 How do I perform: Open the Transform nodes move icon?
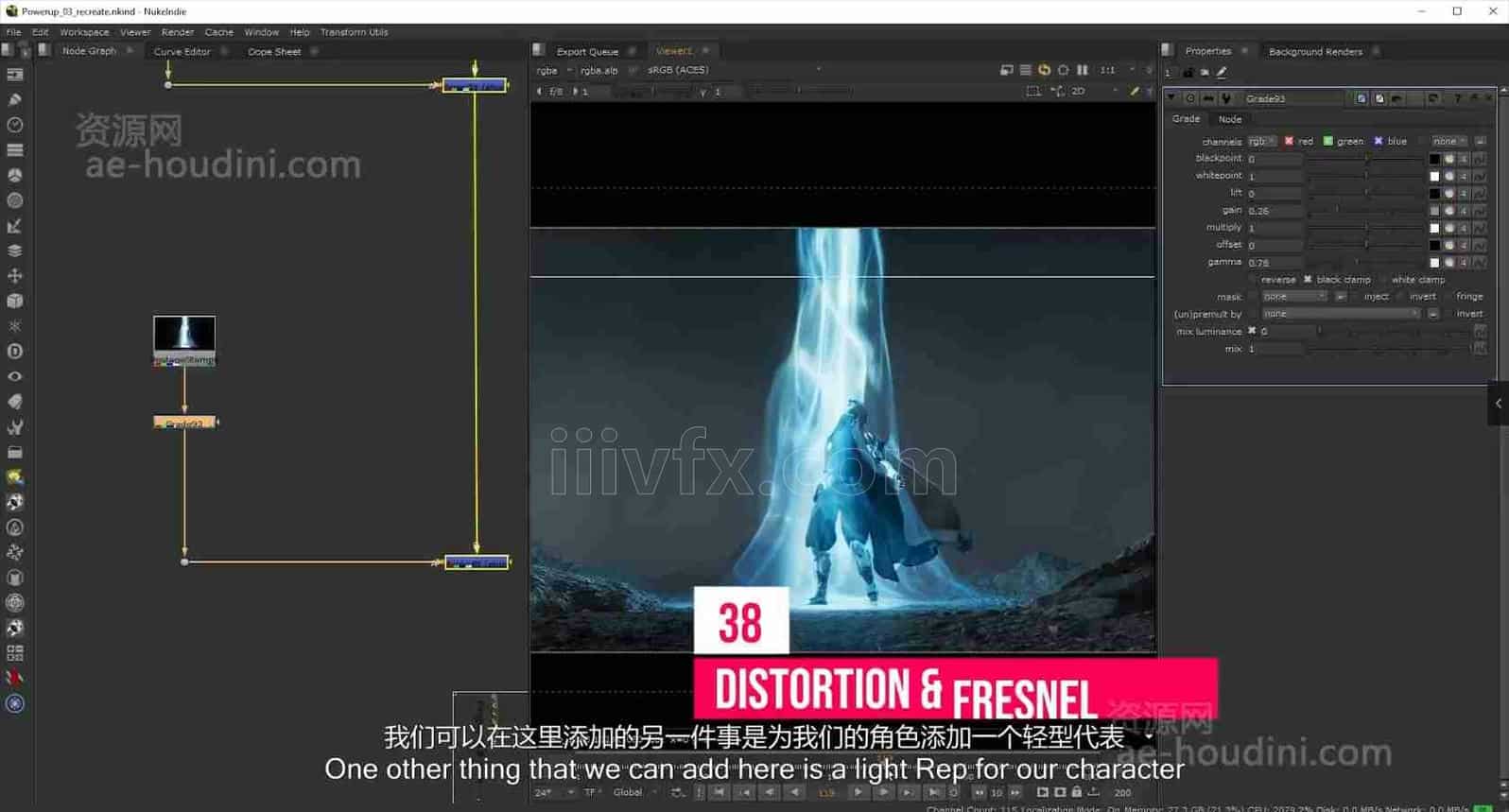15,276
